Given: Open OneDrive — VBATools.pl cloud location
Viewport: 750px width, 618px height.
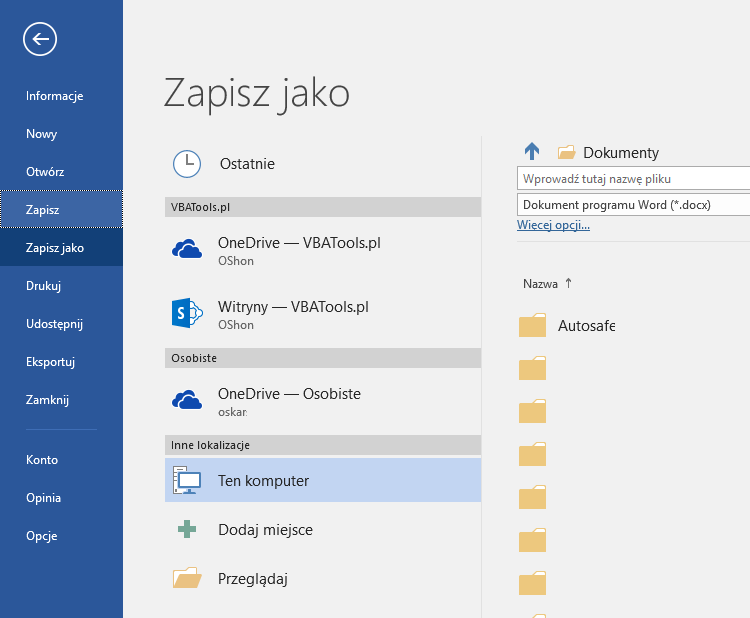Looking at the screenshot, I should coord(323,250).
